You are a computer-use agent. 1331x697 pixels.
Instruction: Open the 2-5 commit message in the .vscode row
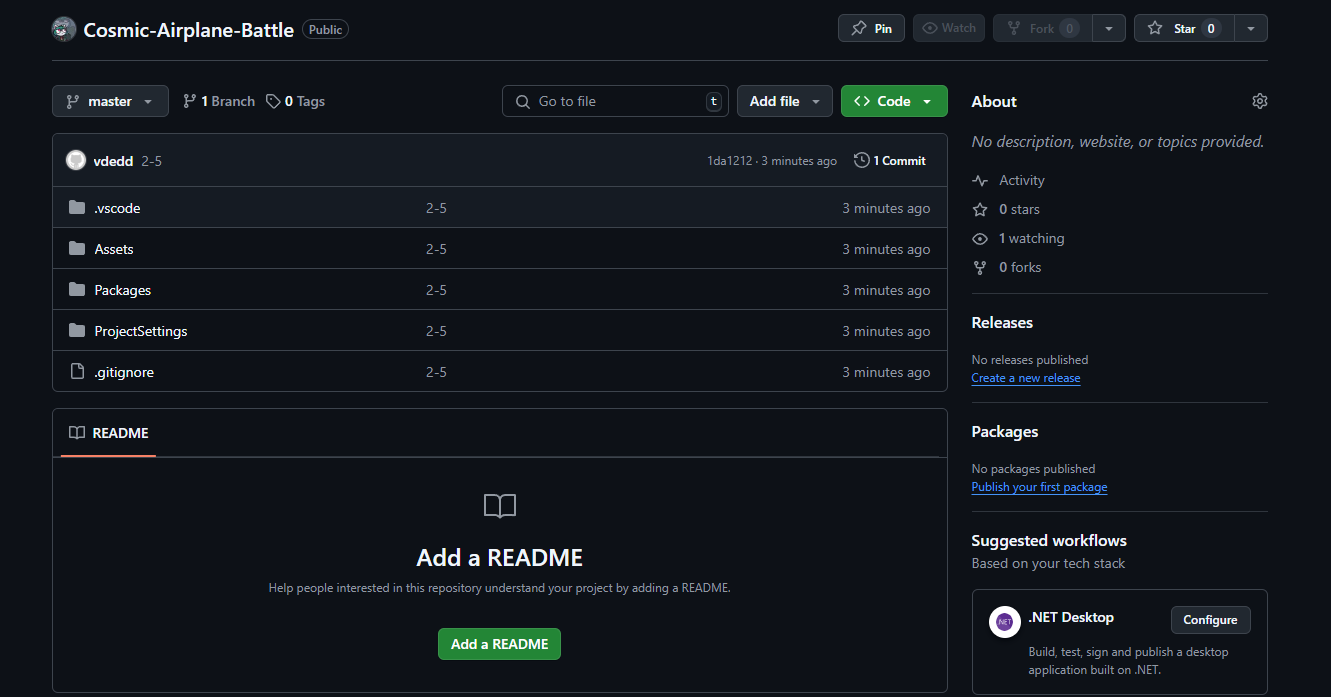coord(436,208)
